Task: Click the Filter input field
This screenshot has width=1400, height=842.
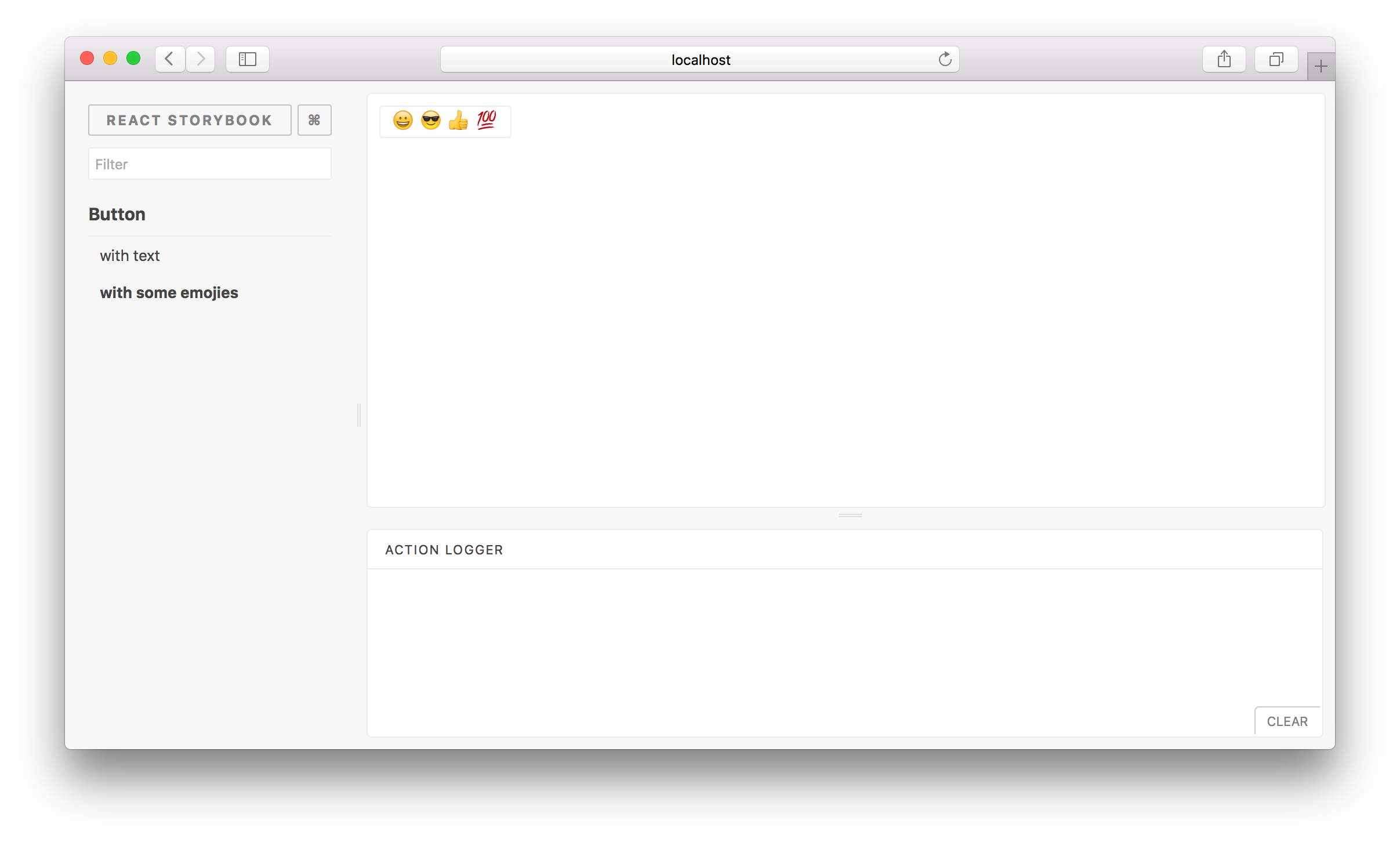Action: [209, 163]
